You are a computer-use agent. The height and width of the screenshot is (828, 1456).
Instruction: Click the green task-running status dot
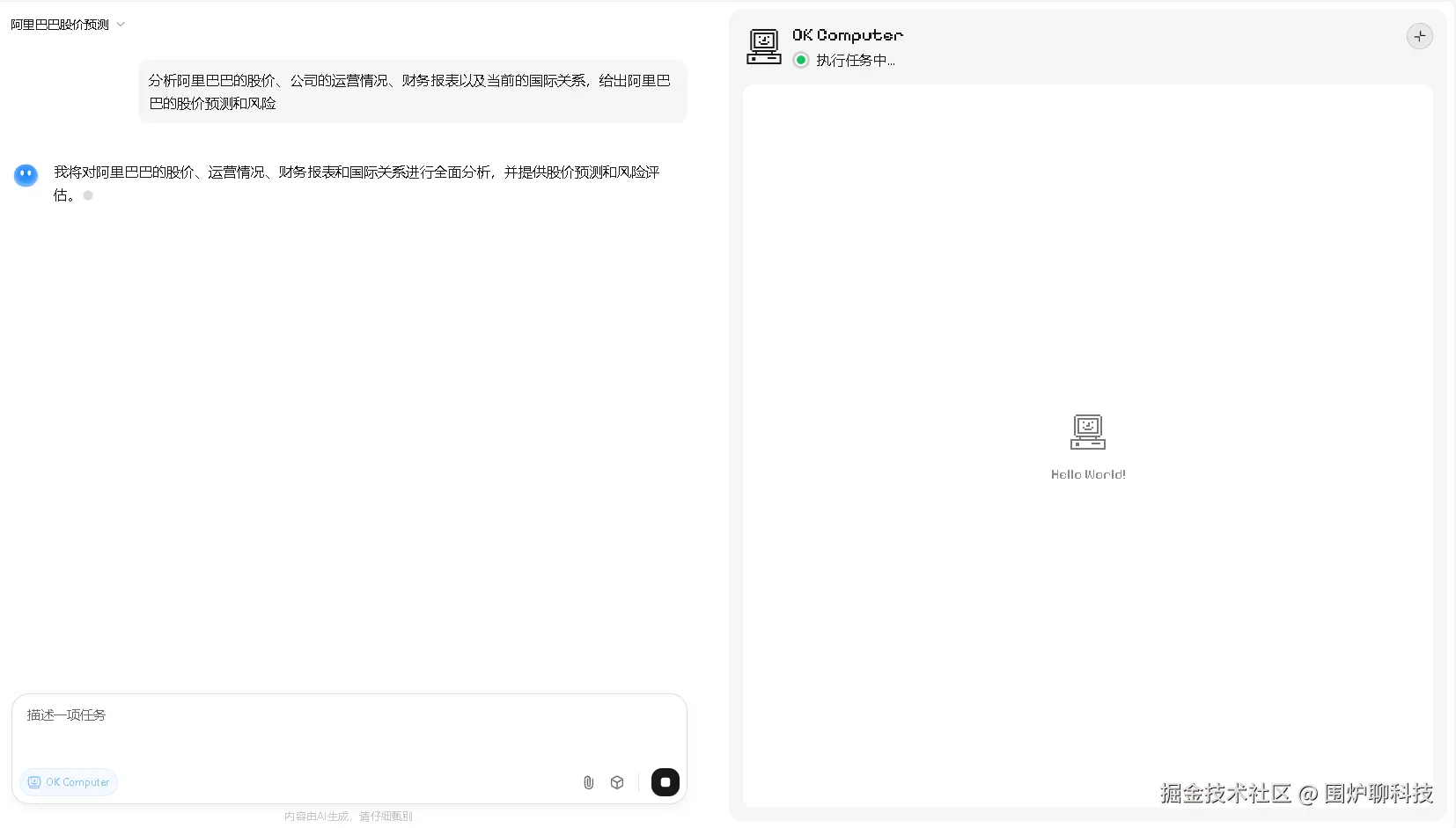(x=800, y=60)
